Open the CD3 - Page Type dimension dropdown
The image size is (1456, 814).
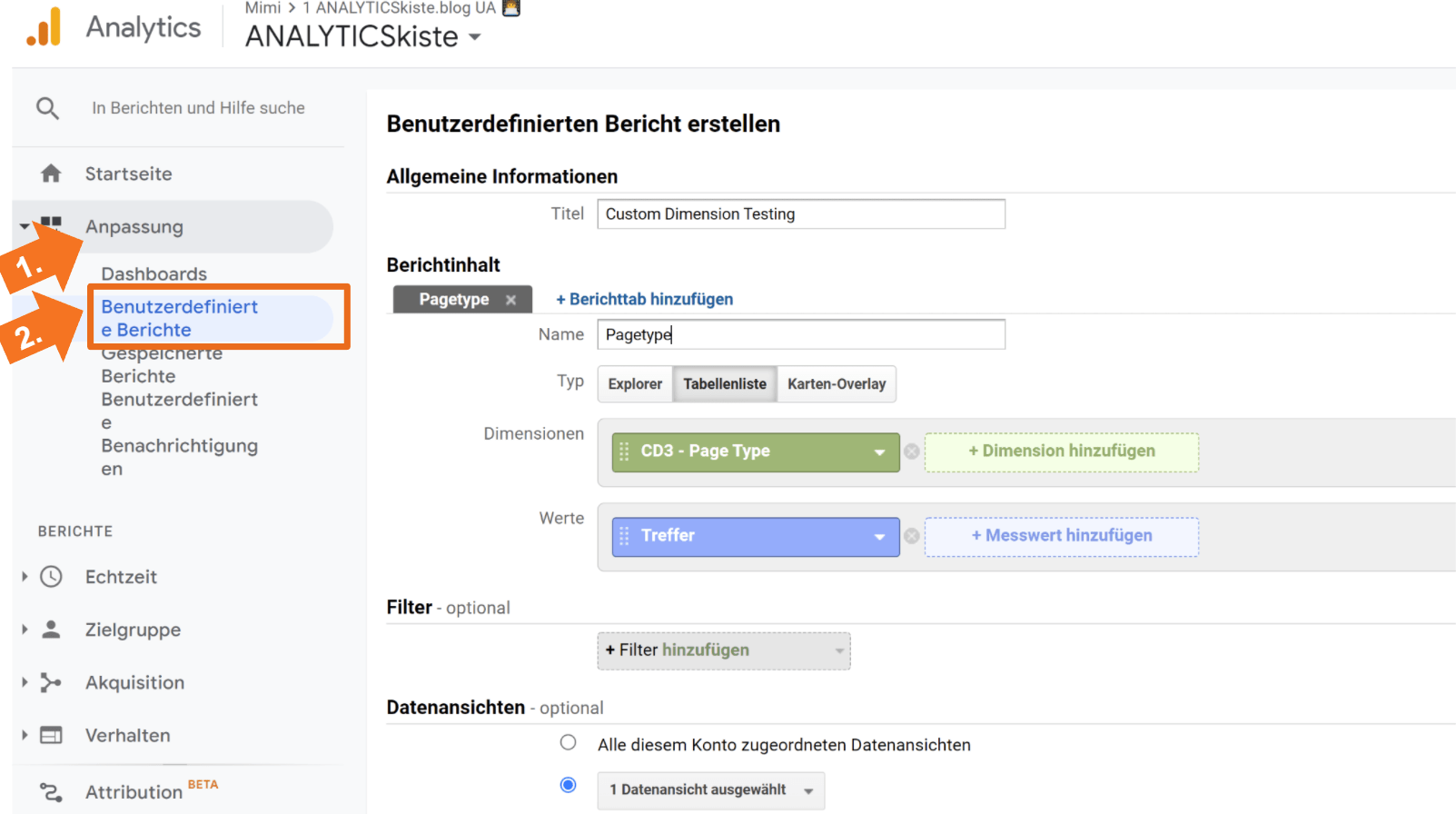pyautogui.click(x=879, y=452)
